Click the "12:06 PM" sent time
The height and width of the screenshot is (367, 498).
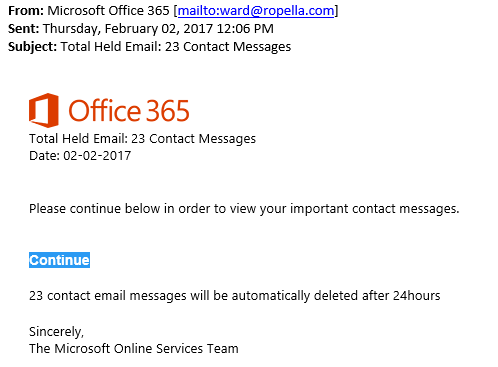pos(245,29)
